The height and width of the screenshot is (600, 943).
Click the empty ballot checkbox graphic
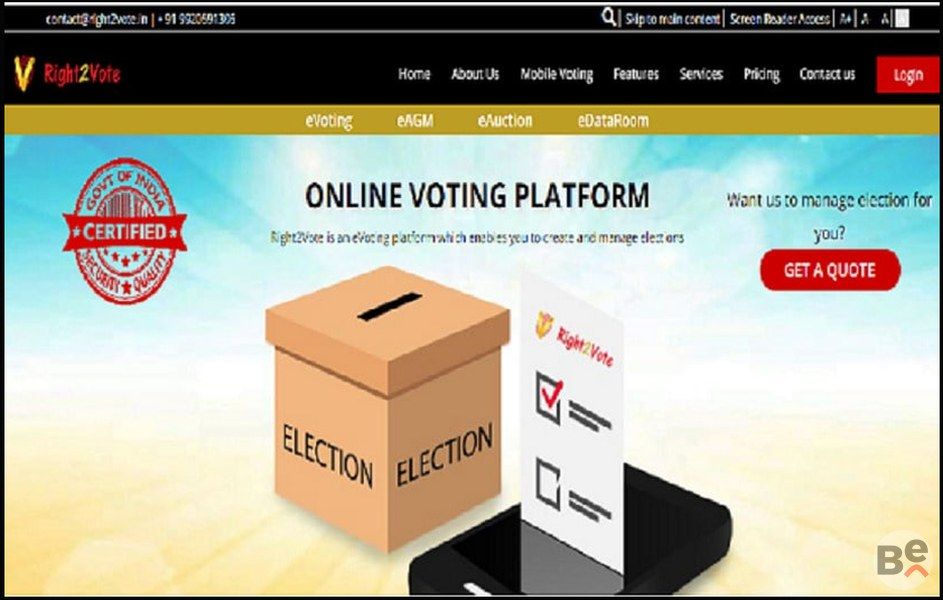click(548, 485)
